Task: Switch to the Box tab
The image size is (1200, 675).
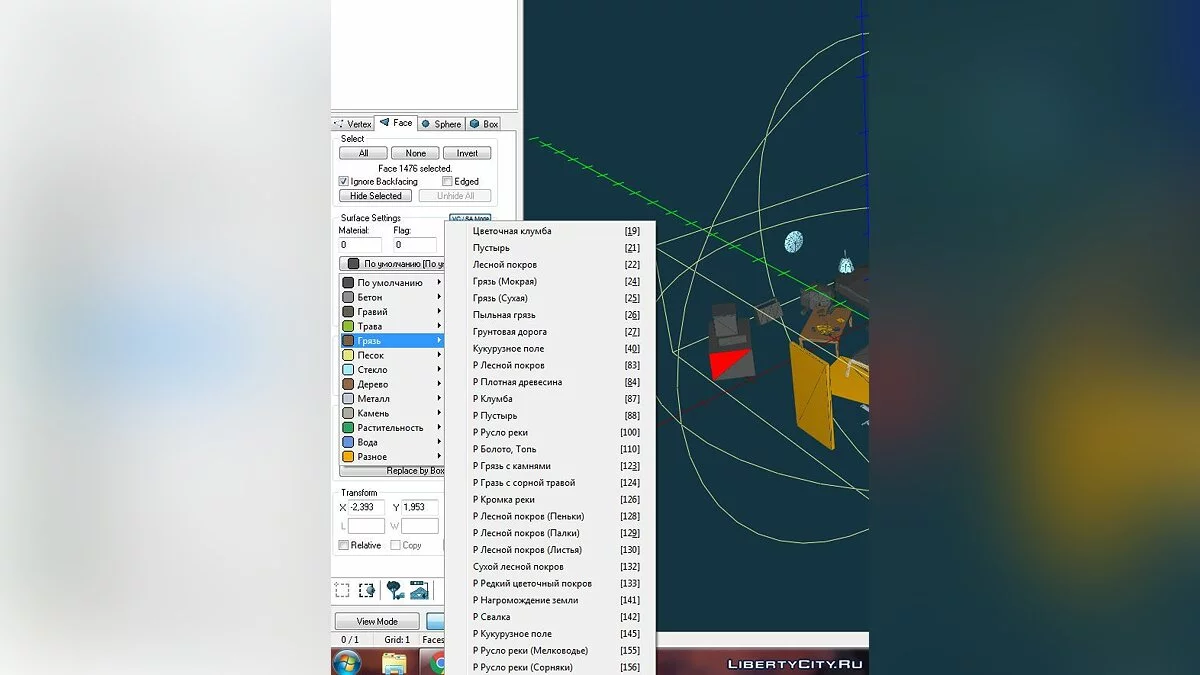Action: [484, 124]
